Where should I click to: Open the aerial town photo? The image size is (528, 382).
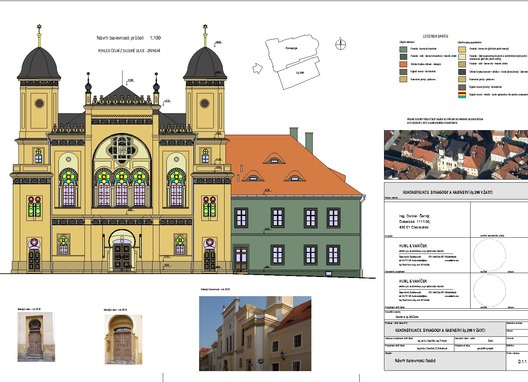456,155
